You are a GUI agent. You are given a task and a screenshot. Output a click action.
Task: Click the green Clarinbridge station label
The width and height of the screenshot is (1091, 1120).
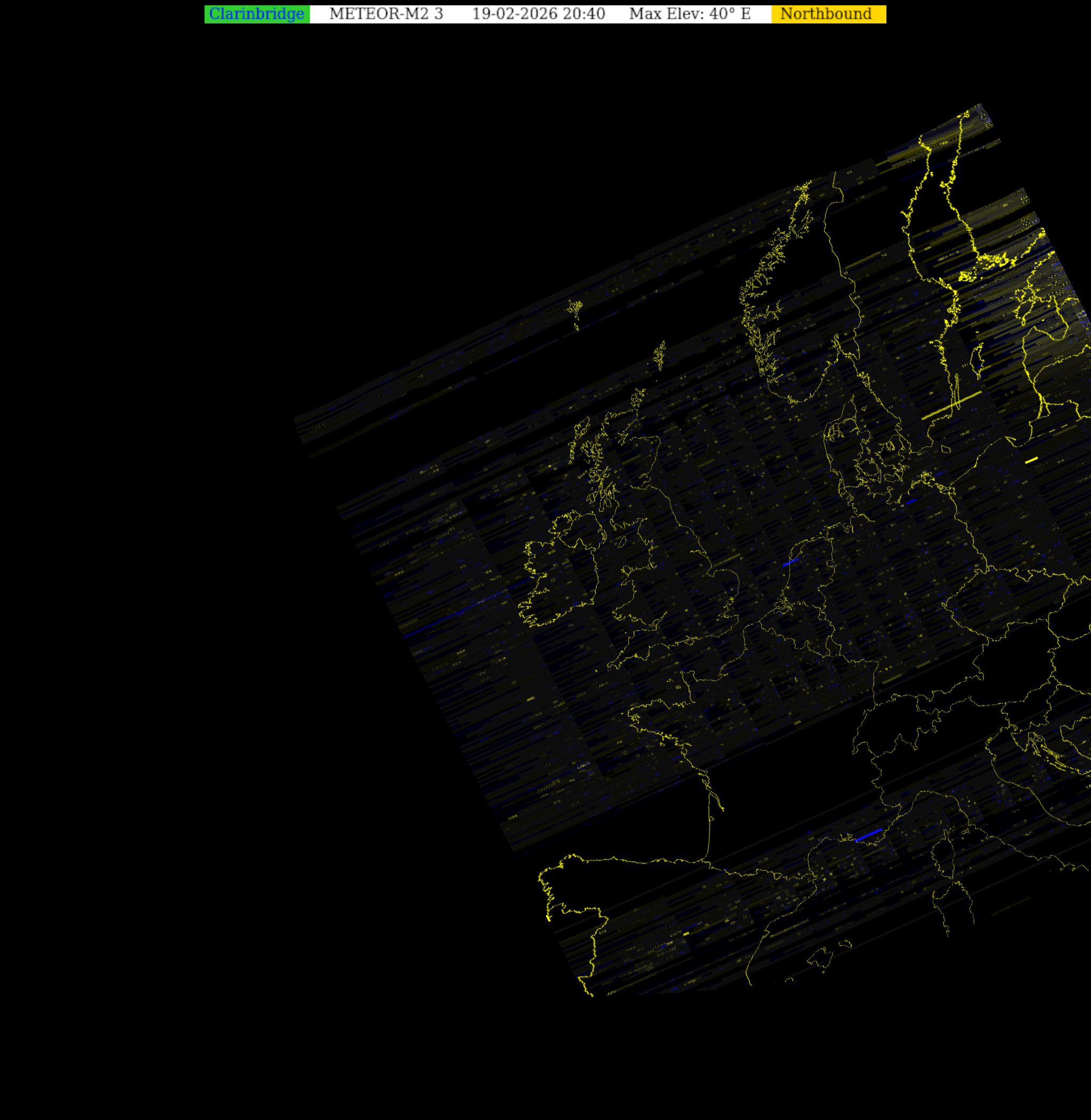pyautogui.click(x=257, y=14)
